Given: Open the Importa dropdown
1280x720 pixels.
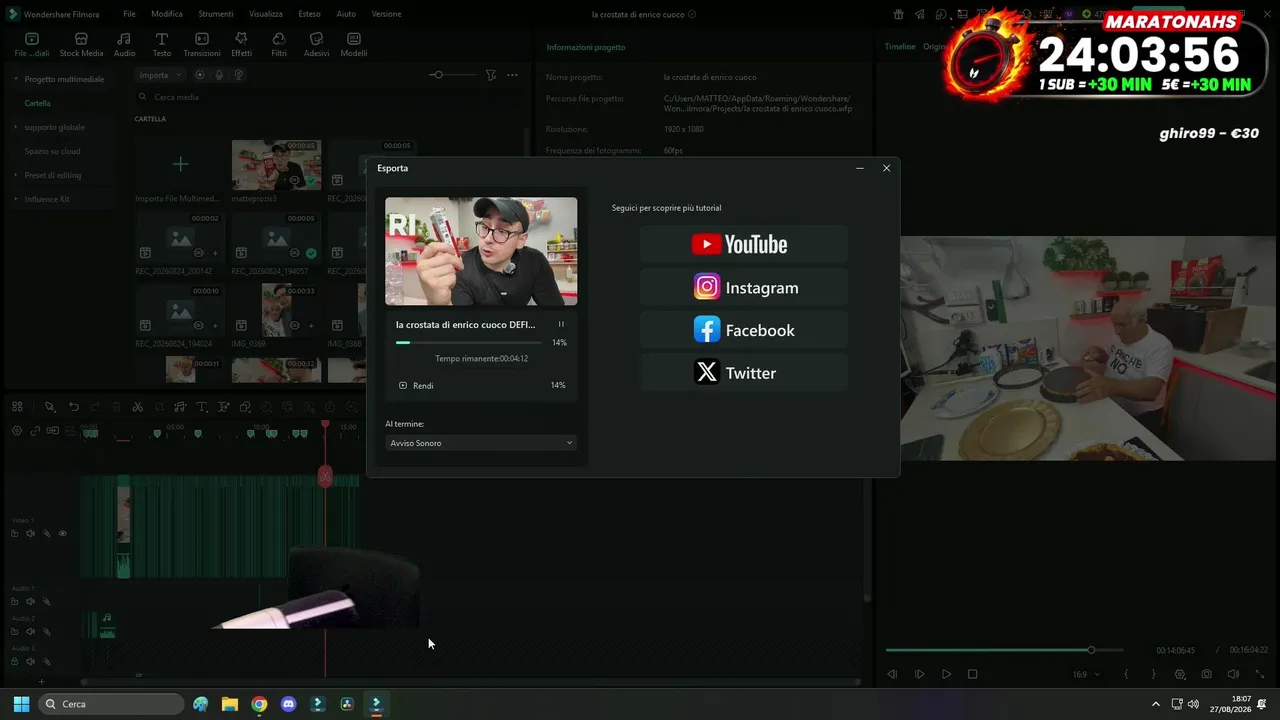Looking at the screenshot, I should point(160,75).
